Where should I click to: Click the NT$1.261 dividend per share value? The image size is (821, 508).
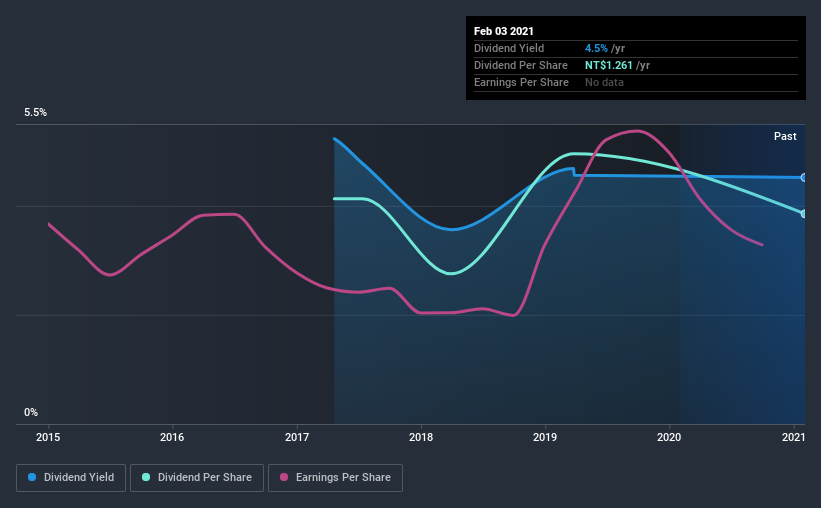(x=608, y=65)
